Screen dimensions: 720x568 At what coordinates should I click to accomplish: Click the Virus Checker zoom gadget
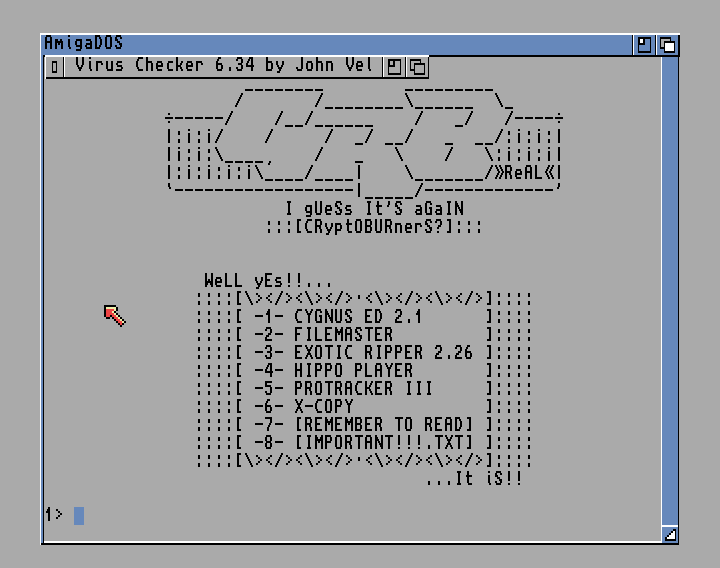coord(394,67)
